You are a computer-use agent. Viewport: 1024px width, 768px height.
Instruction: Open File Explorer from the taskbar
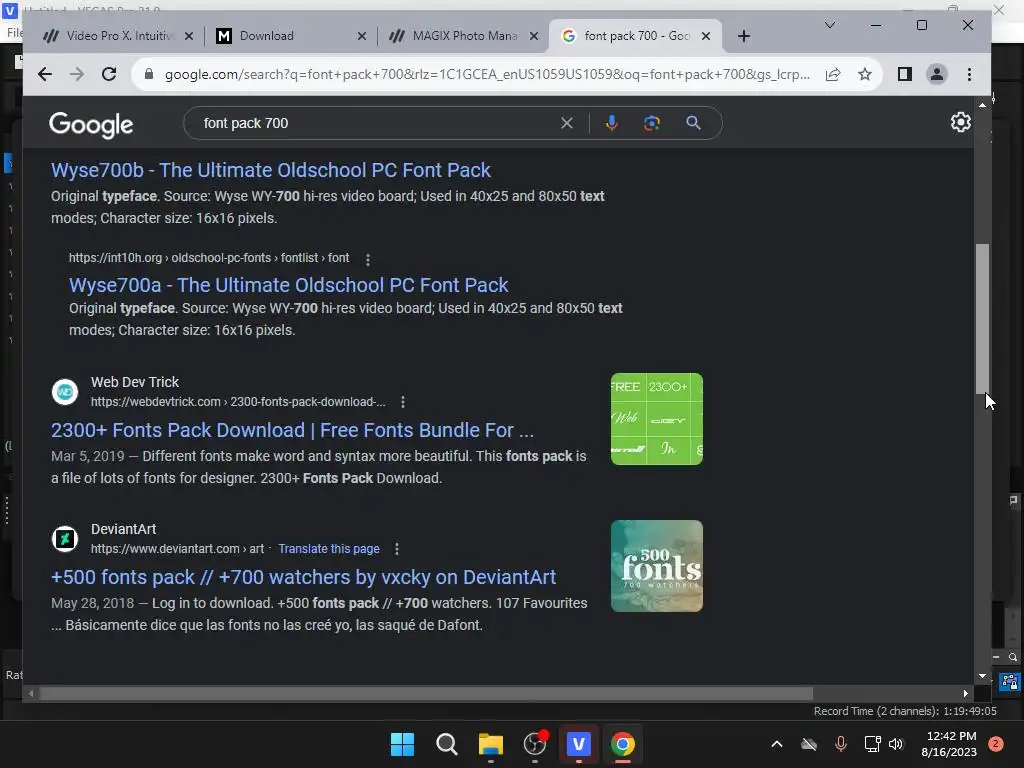tap(490, 744)
